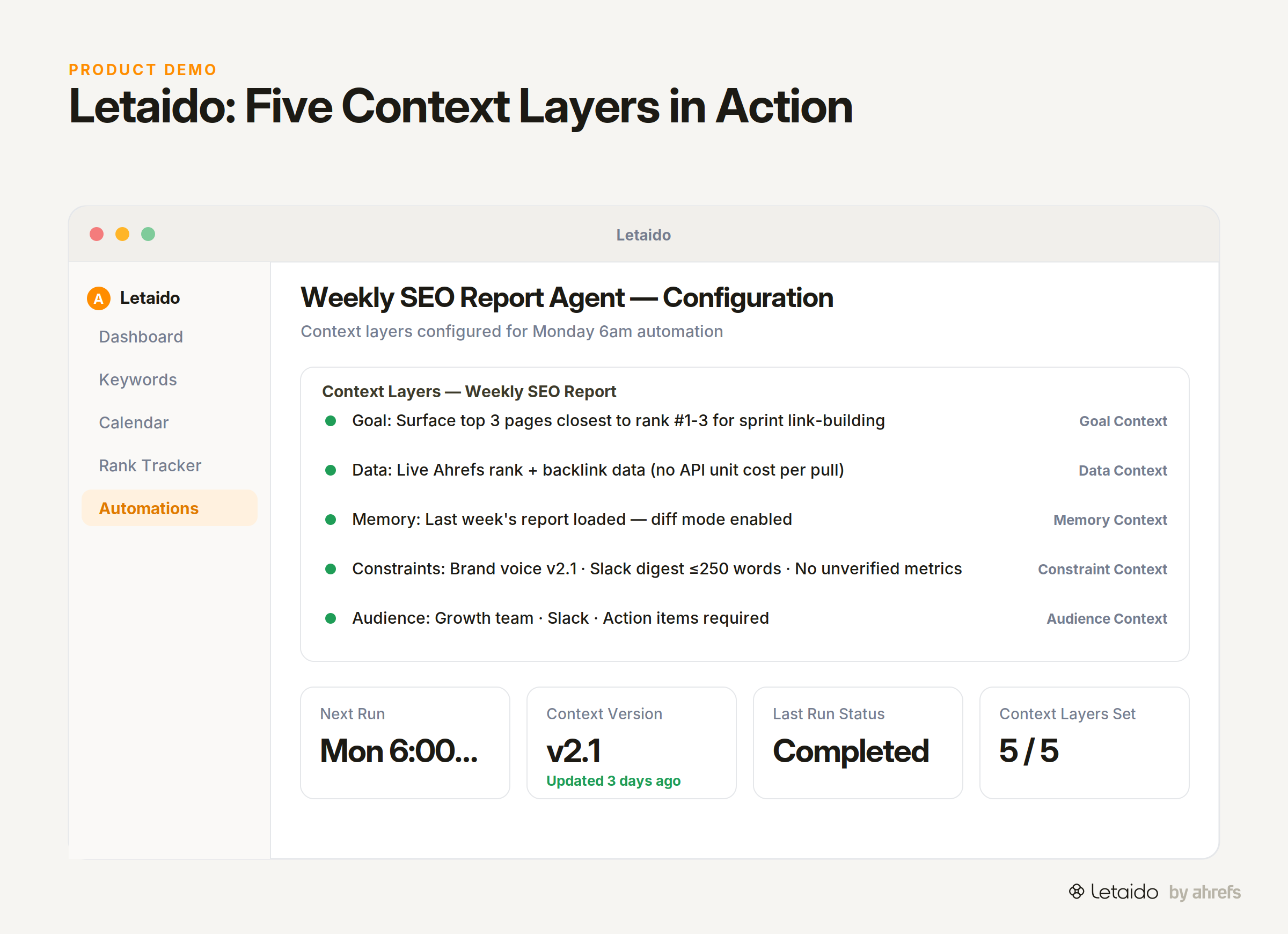Click the 'Context layers configured for Monday' subtitle

coord(511,331)
